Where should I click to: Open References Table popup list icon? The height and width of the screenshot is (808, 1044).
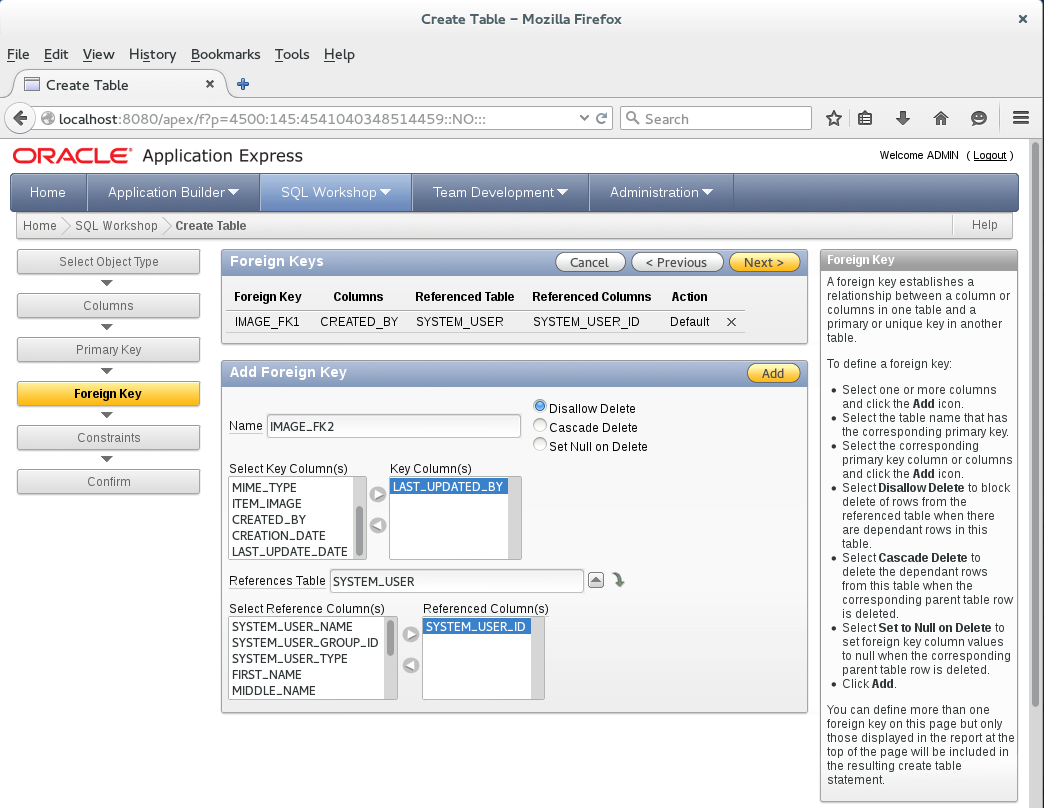click(x=596, y=580)
